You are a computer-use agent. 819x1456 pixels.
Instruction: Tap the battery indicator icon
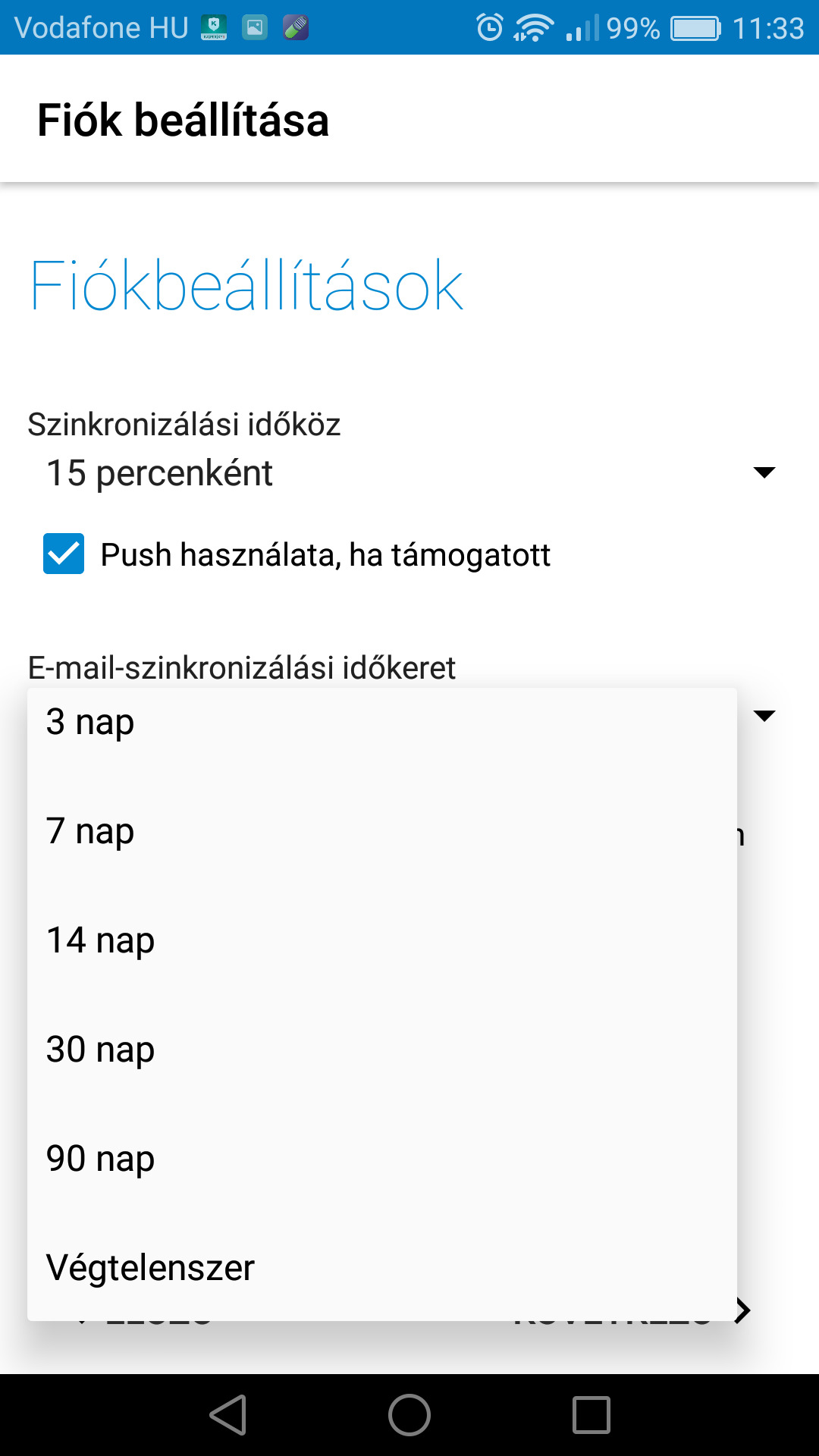695,28
